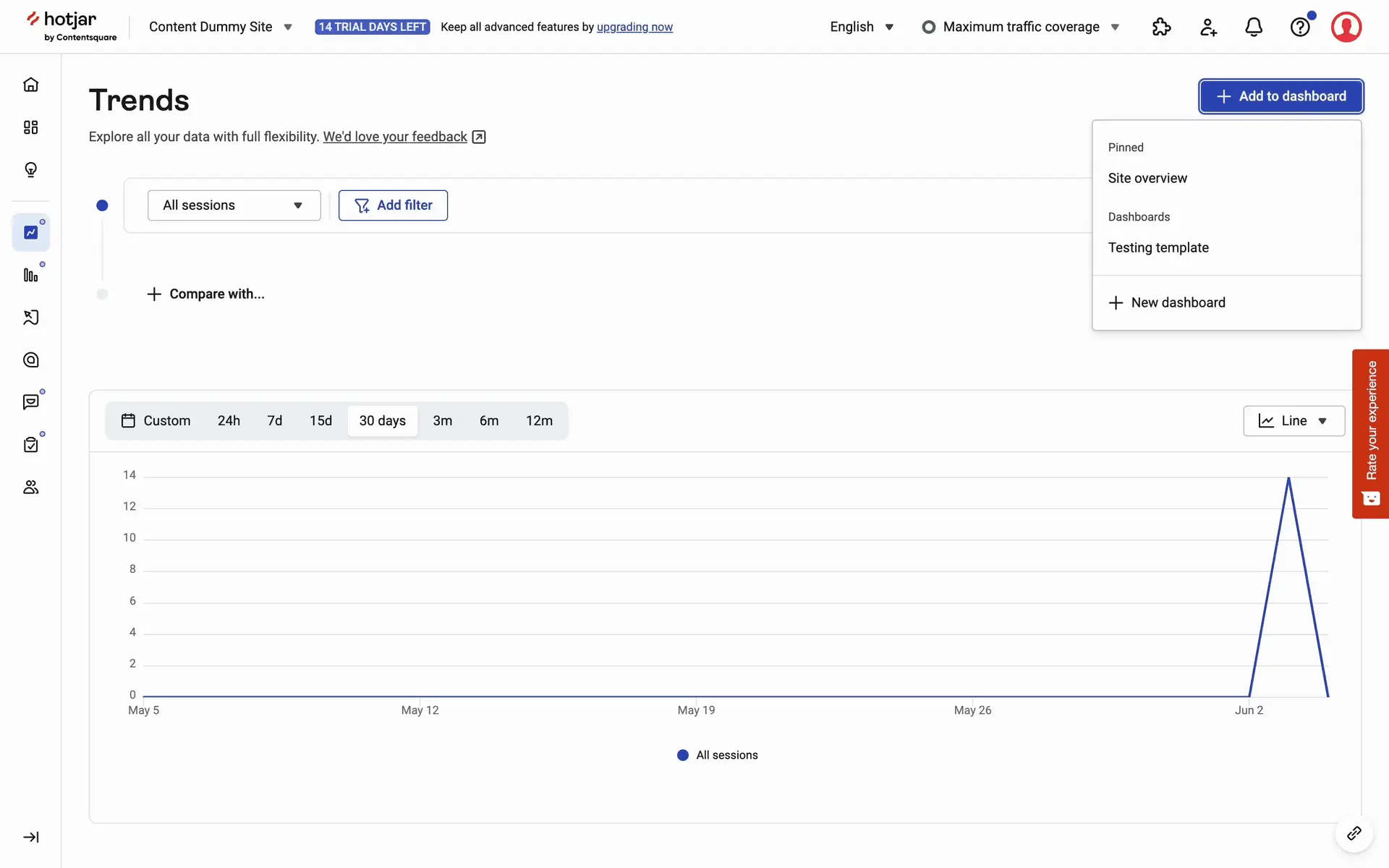
Task: Choose Site overview from dashboard menu
Action: point(1147,178)
